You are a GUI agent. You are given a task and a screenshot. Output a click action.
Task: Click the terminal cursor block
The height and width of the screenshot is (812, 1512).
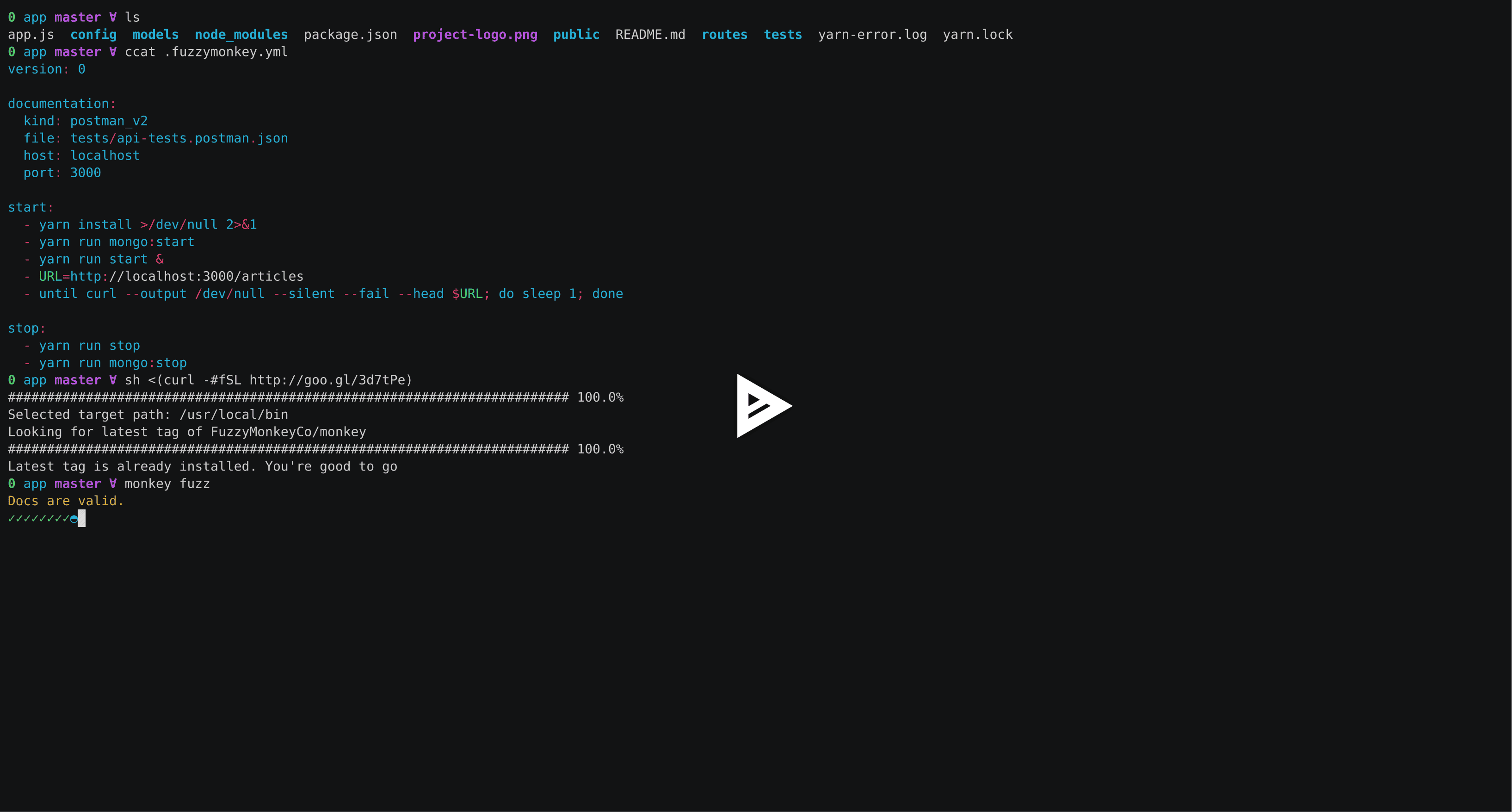(82, 519)
